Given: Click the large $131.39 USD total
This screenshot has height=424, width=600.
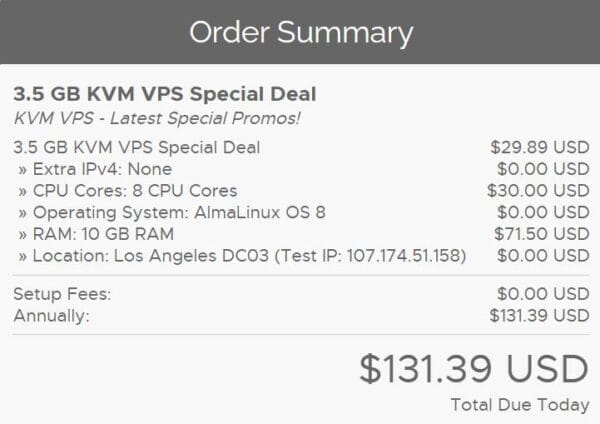Looking at the screenshot, I should point(474,368).
